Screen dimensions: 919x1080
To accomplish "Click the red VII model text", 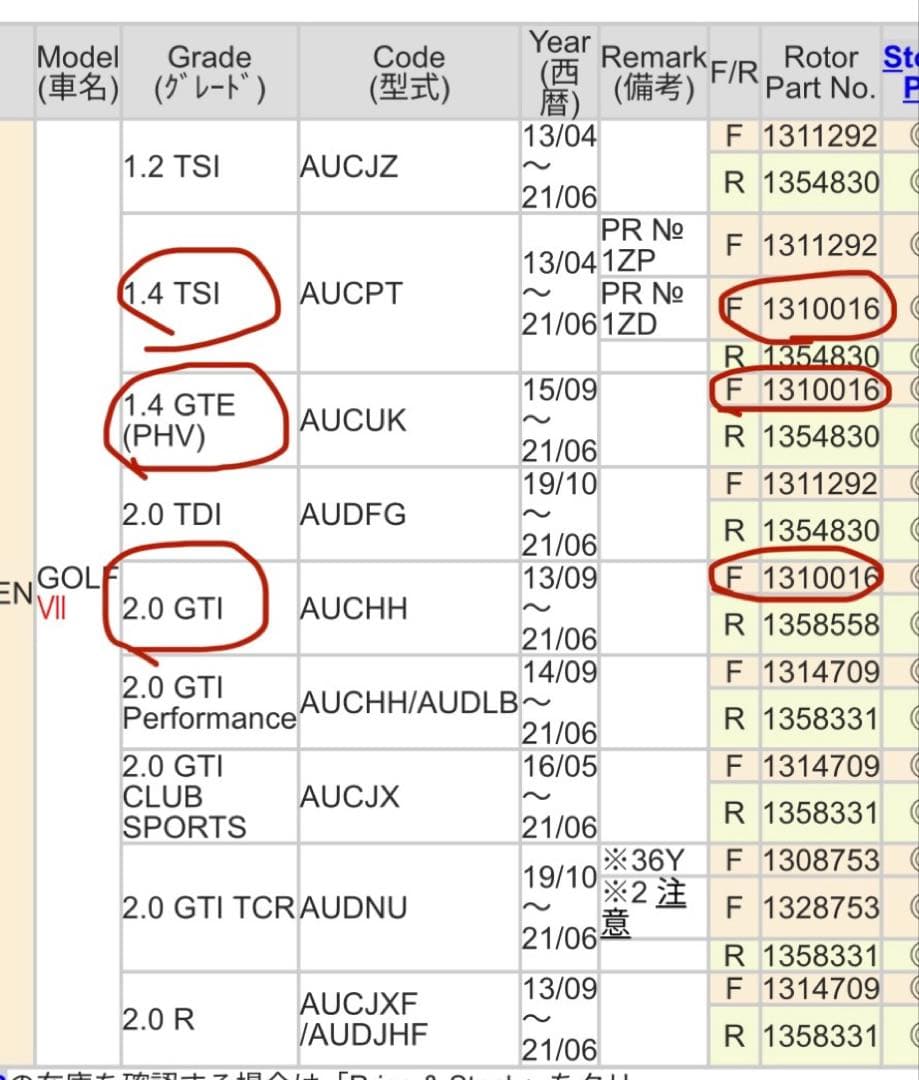I will (x=52, y=609).
